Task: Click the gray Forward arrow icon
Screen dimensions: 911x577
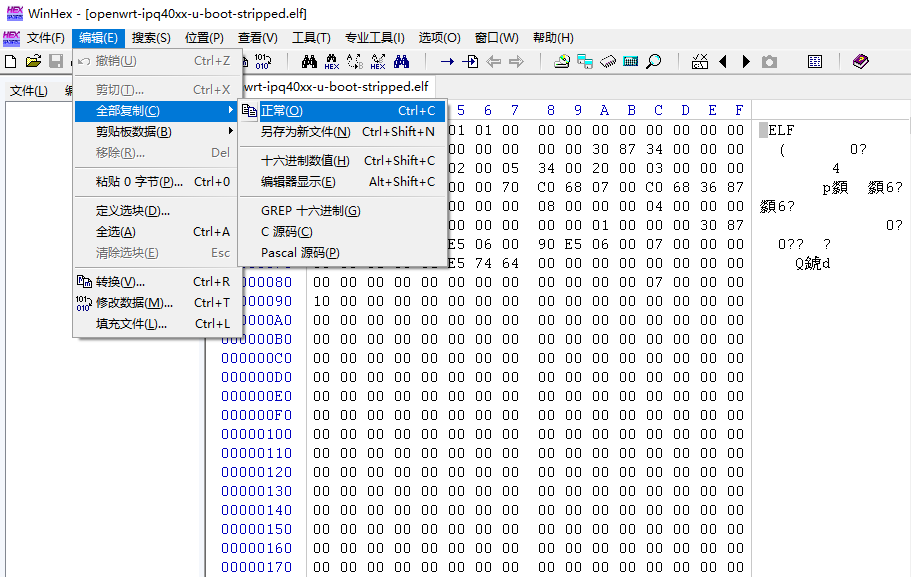Action: [x=517, y=62]
